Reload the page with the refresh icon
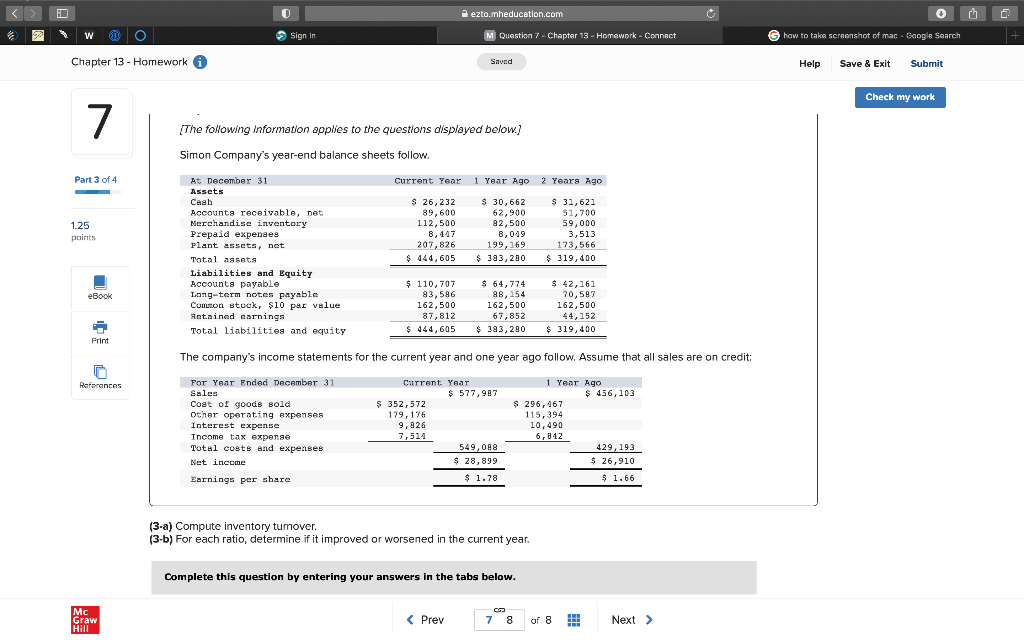Image resolution: width=1024 pixels, height=640 pixels. (711, 13)
